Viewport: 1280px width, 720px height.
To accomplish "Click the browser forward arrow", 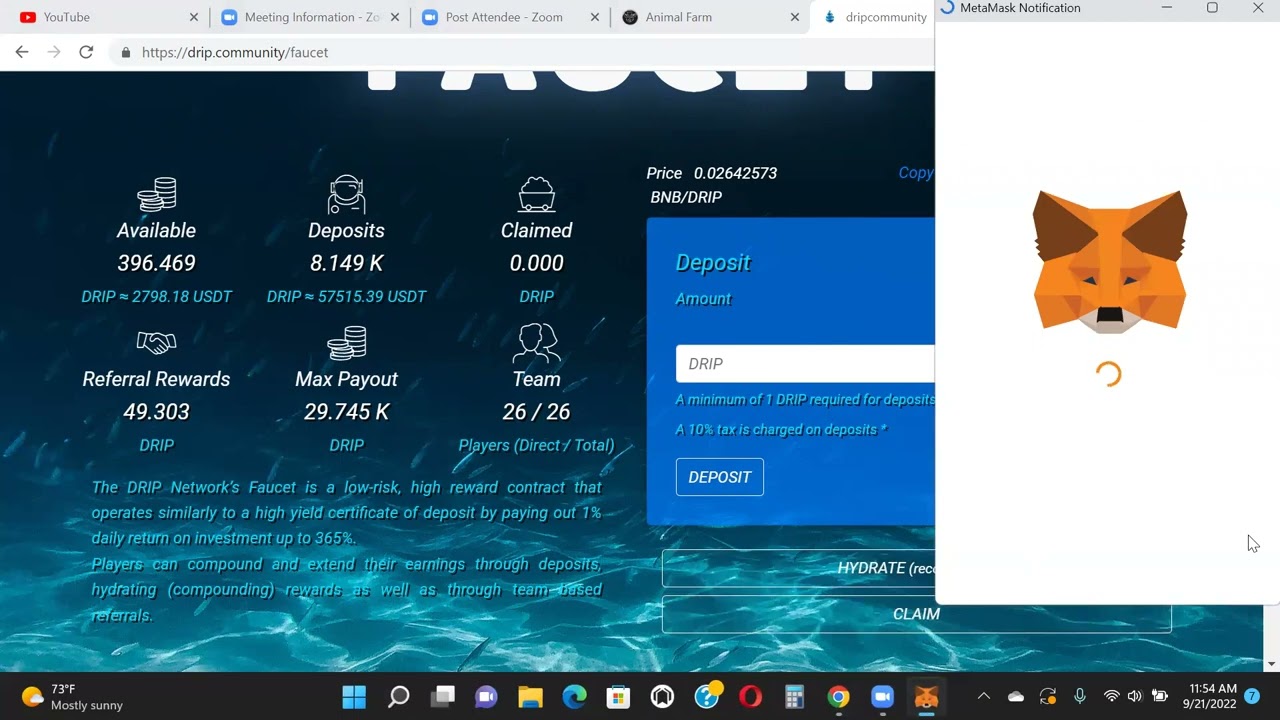I will pos(54,52).
